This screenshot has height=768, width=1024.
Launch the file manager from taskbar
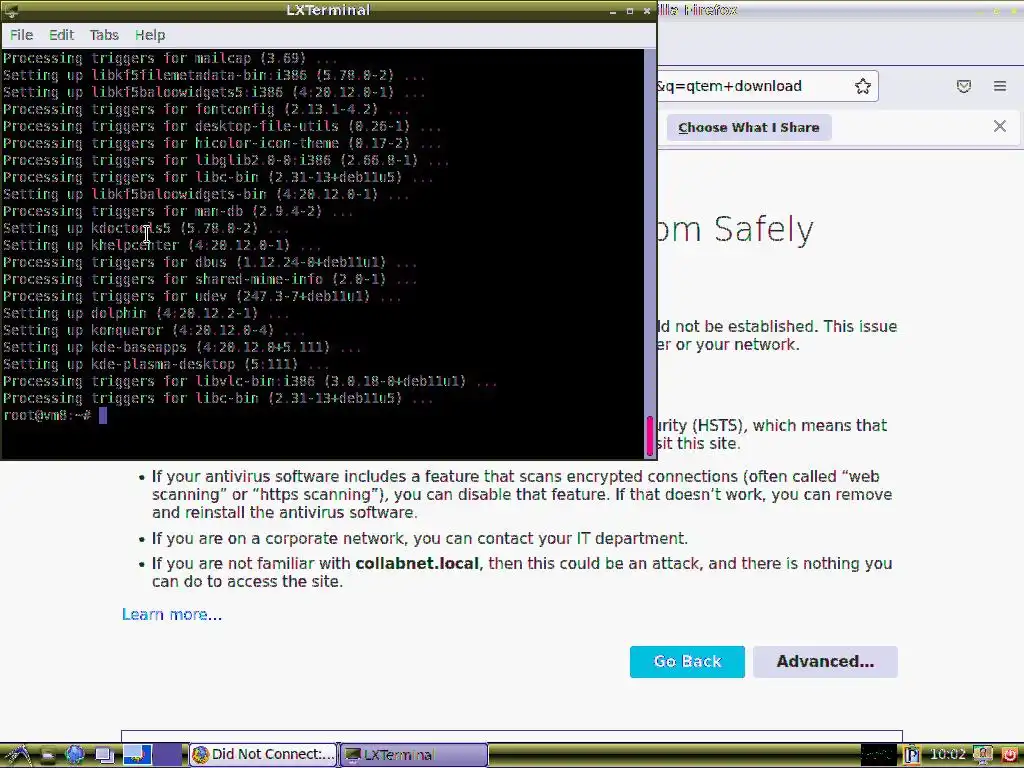(x=47, y=756)
